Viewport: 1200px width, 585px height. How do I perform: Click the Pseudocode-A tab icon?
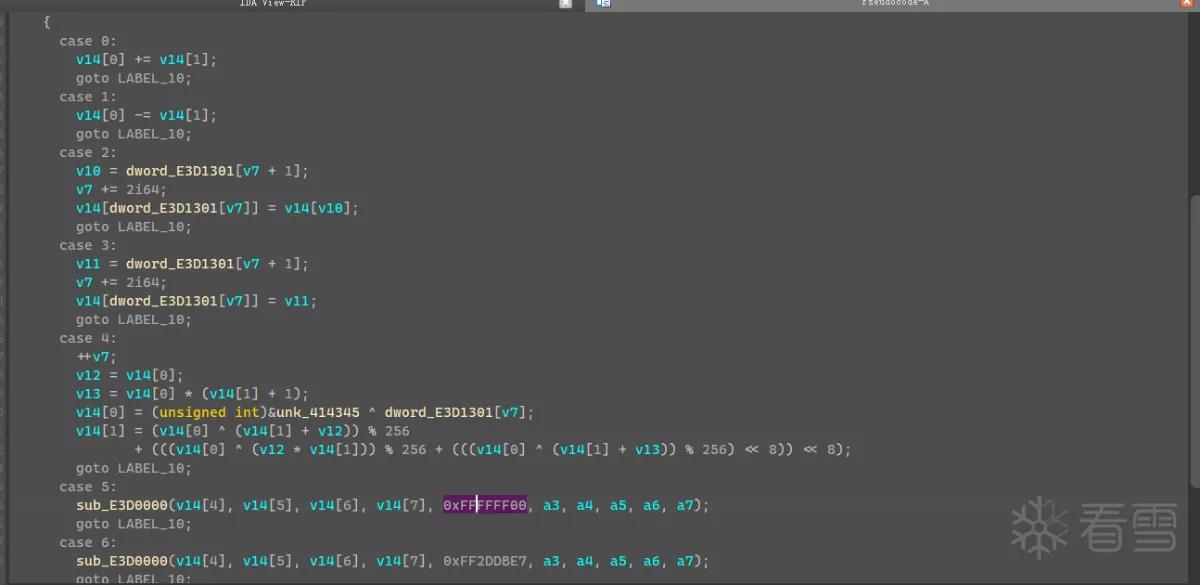click(603, 4)
